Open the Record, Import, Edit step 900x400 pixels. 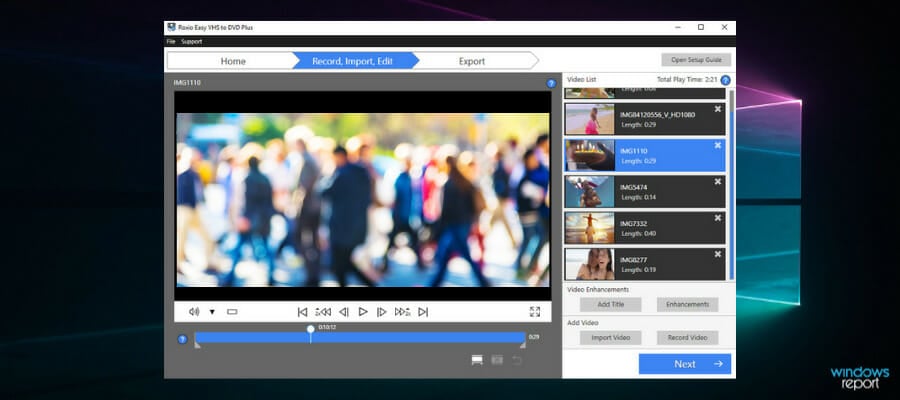click(352, 61)
